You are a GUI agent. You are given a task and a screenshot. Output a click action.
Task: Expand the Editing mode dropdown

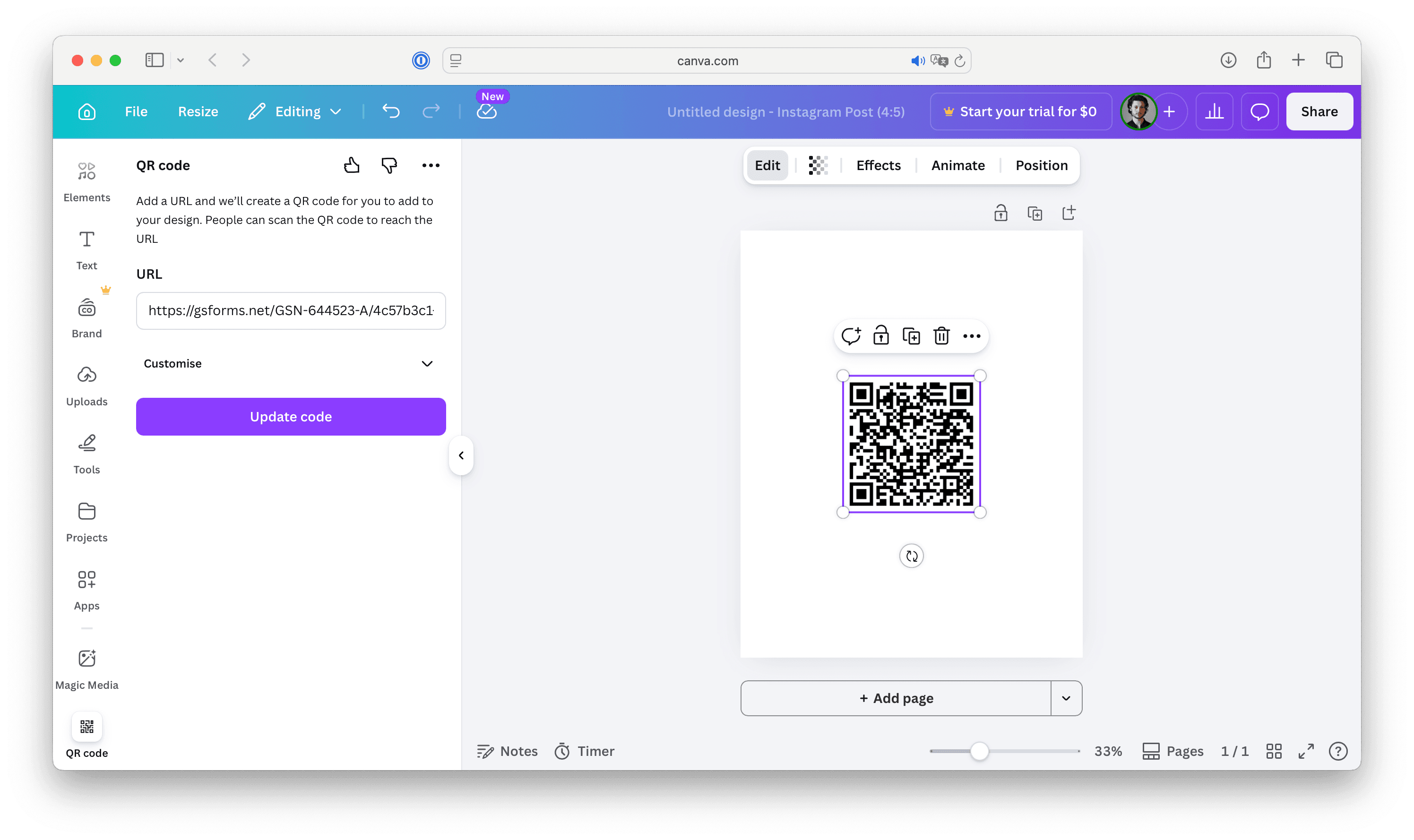click(x=295, y=111)
